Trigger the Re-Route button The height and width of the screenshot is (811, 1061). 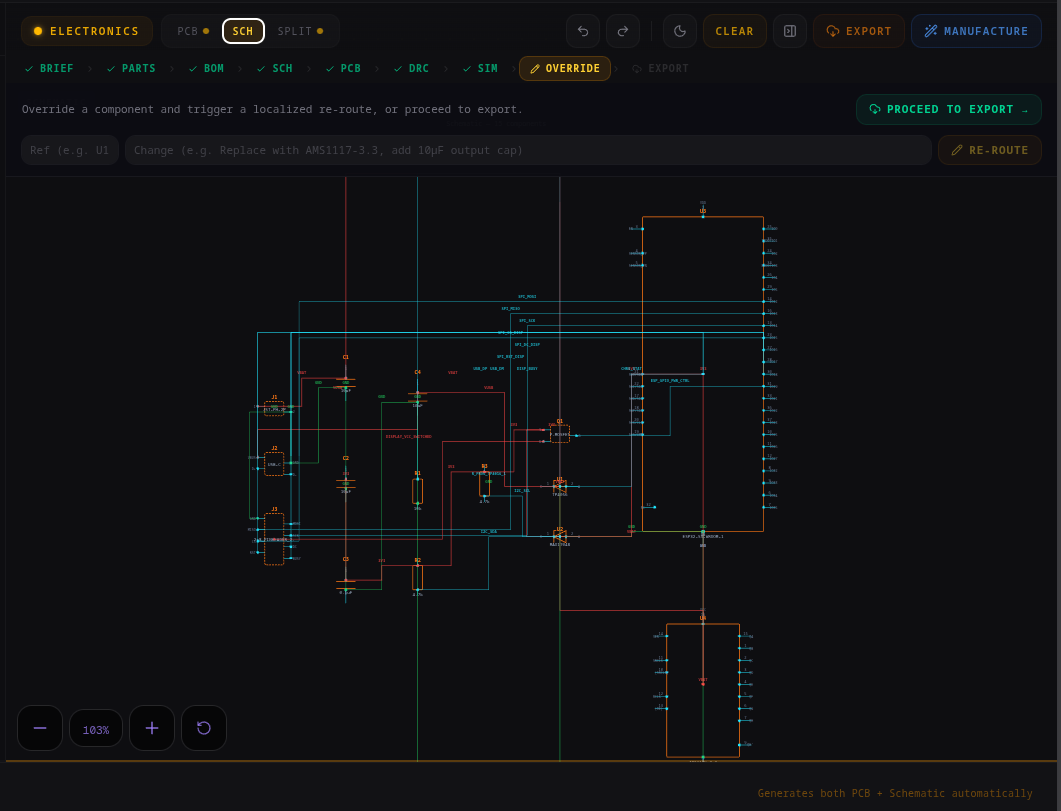click(990, 149)
